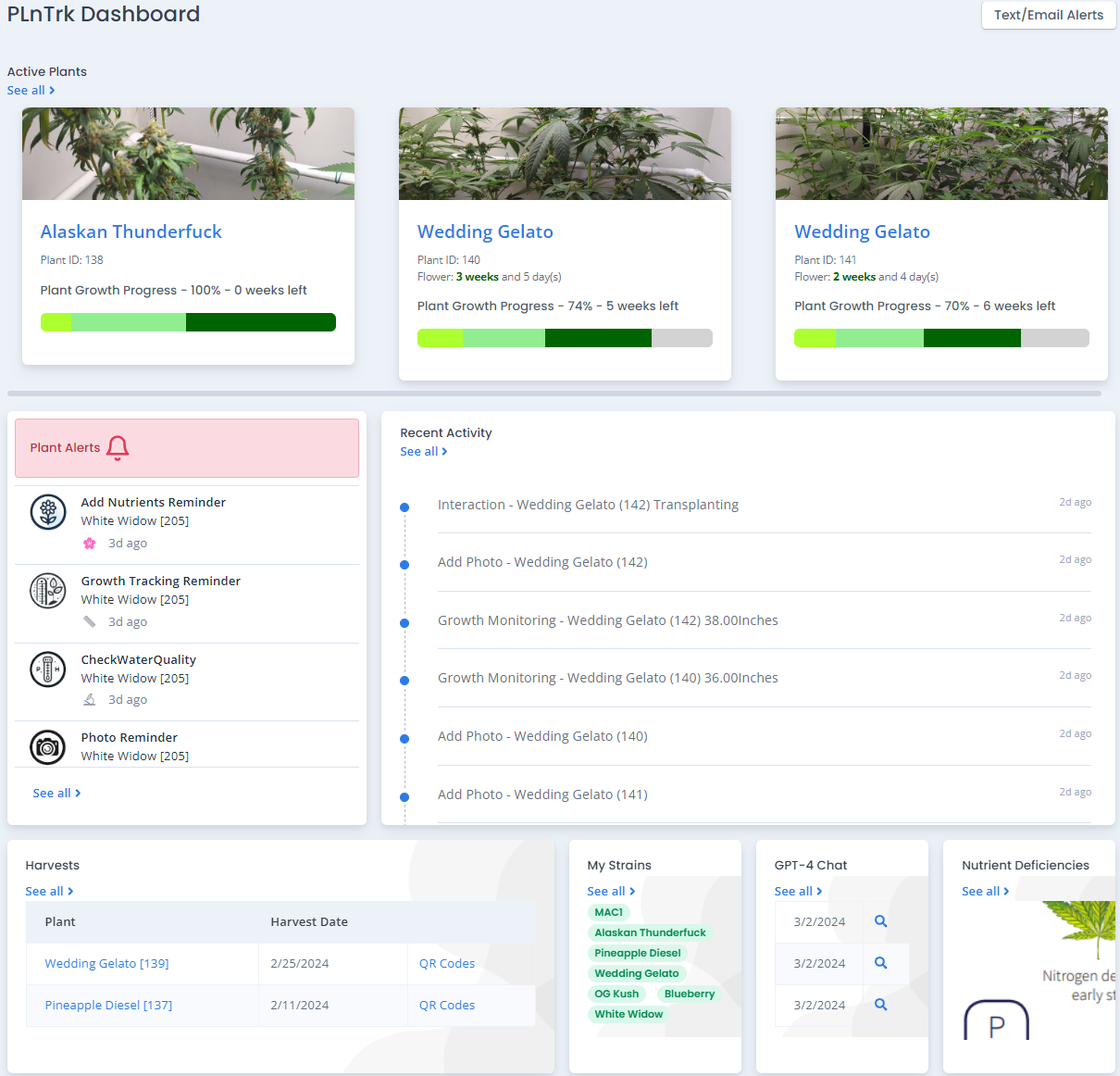The width and height of the screenshot is (1120, 1076).
Task: Click the pH meter icon next to CheckWaterQuality
Action: click(x=47, y=669)
